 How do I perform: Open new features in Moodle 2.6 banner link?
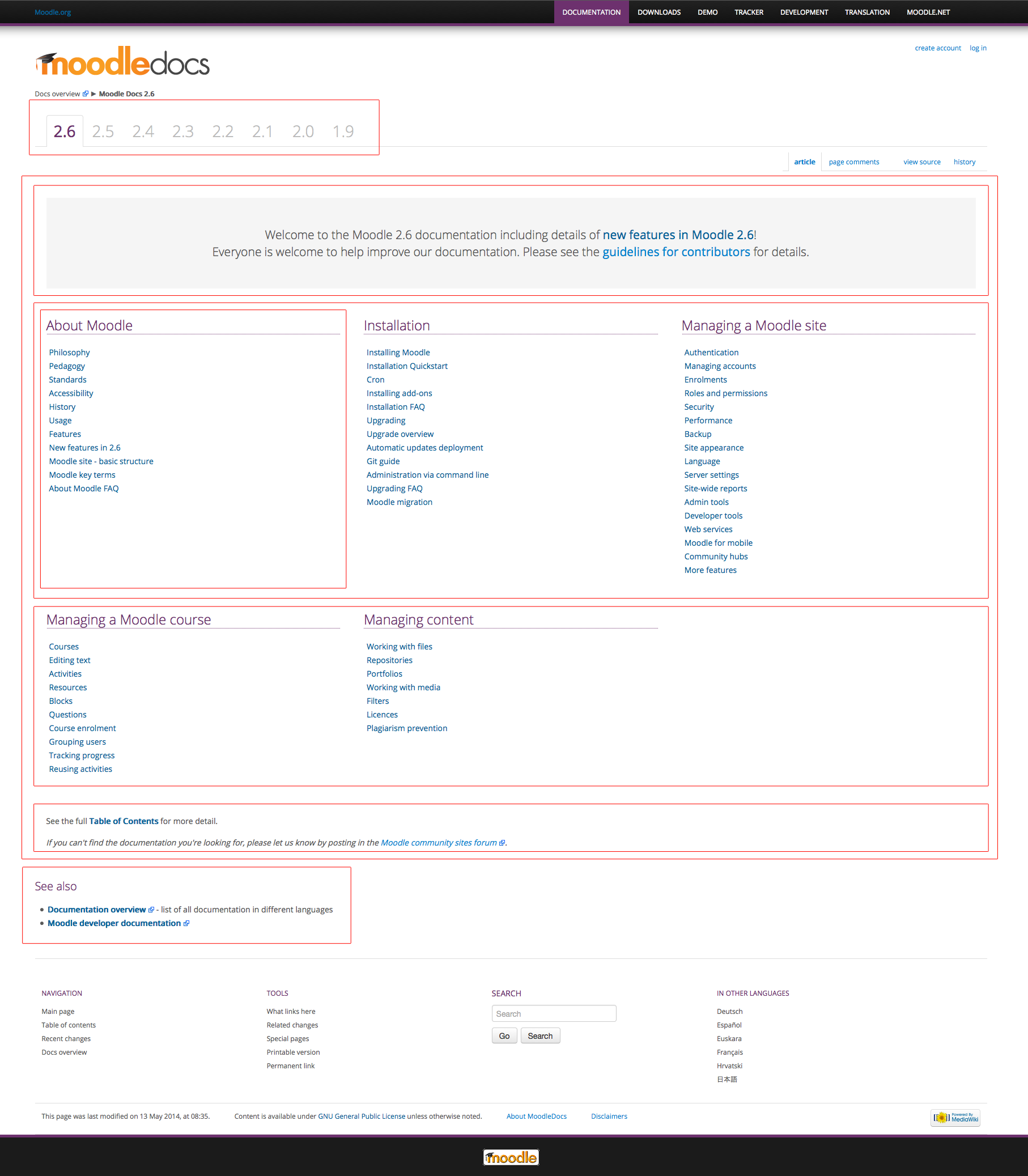coord(678,235)
